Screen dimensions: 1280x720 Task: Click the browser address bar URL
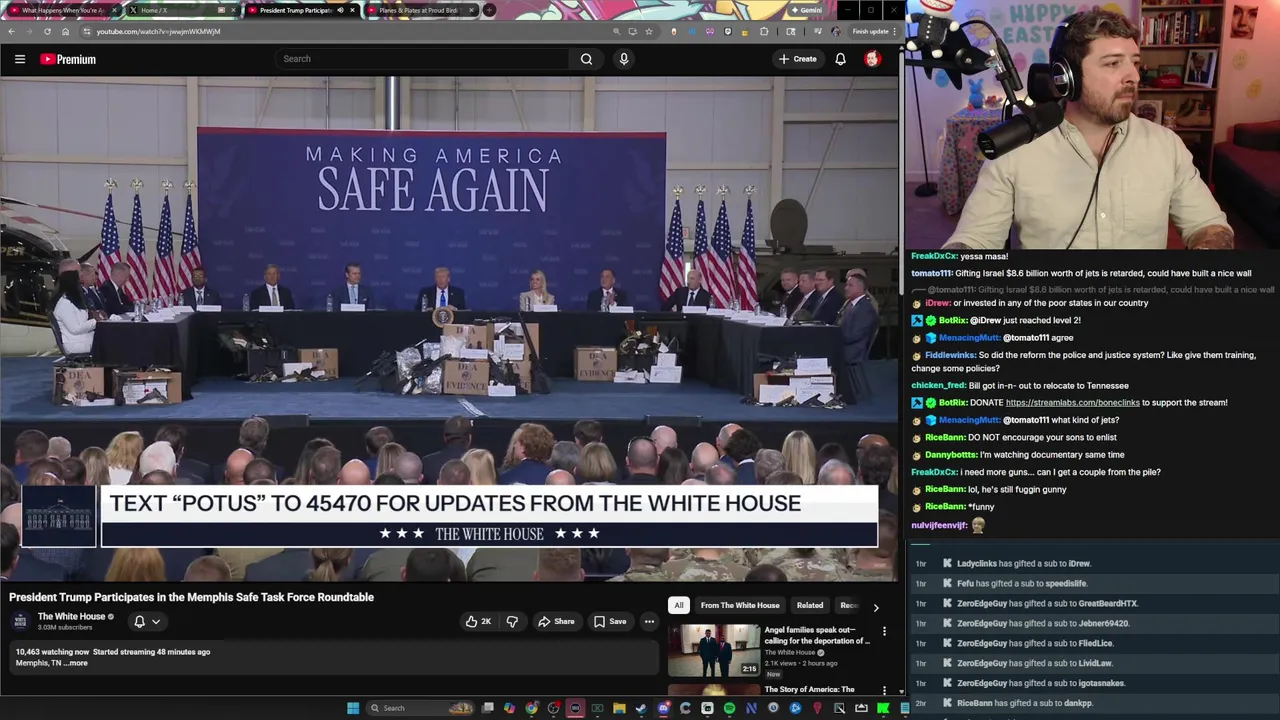(158, 31)
